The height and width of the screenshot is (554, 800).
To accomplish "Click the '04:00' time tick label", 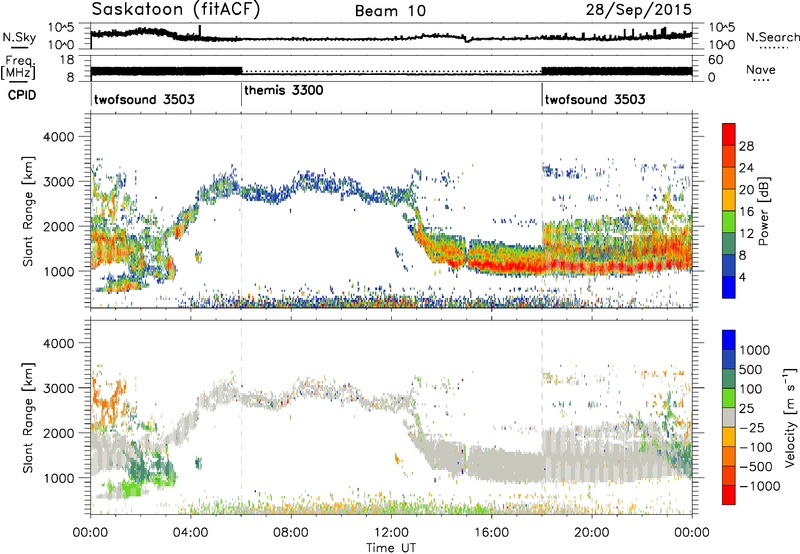I will click(x=190, y=533).
